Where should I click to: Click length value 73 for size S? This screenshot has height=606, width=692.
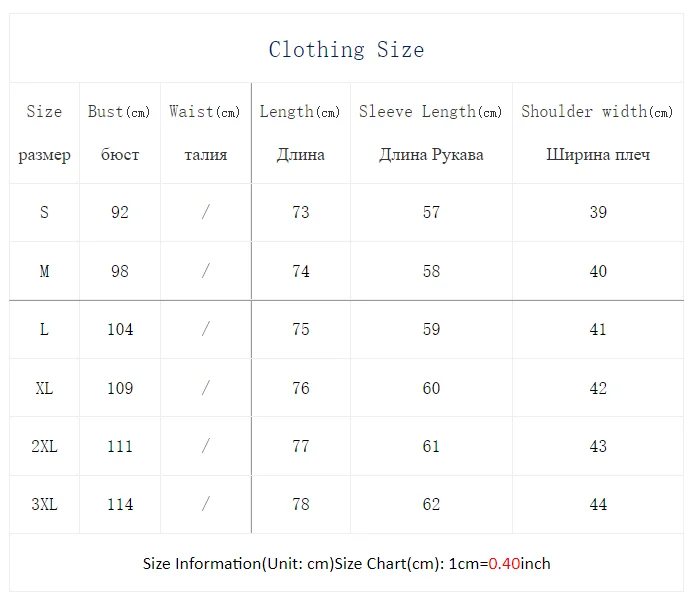coord(301,212)
